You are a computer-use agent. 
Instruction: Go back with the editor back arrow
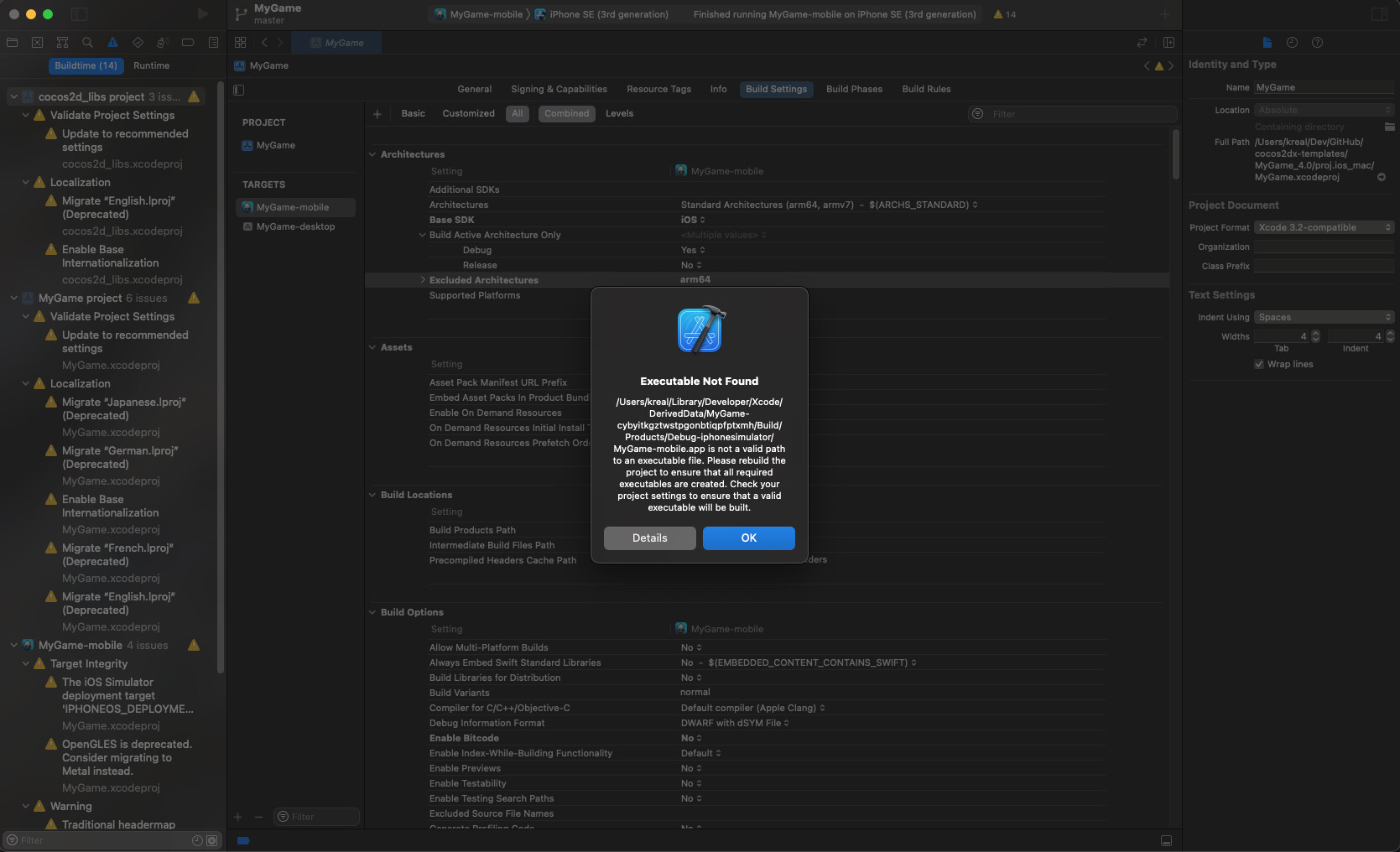(264, 42)
